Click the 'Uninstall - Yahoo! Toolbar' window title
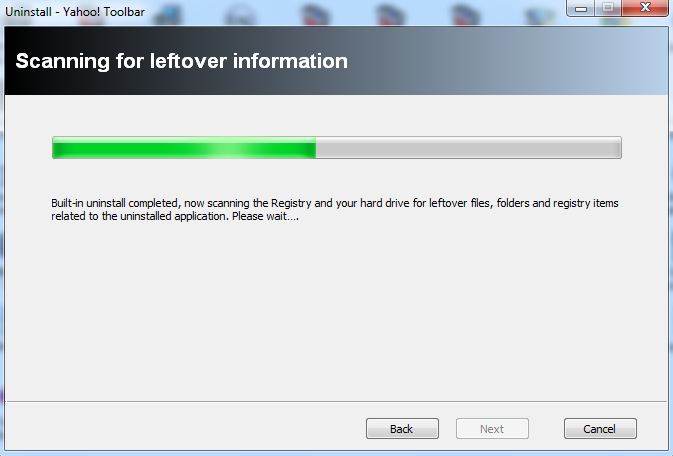This screenshot has height=456, width=673. 75,12
